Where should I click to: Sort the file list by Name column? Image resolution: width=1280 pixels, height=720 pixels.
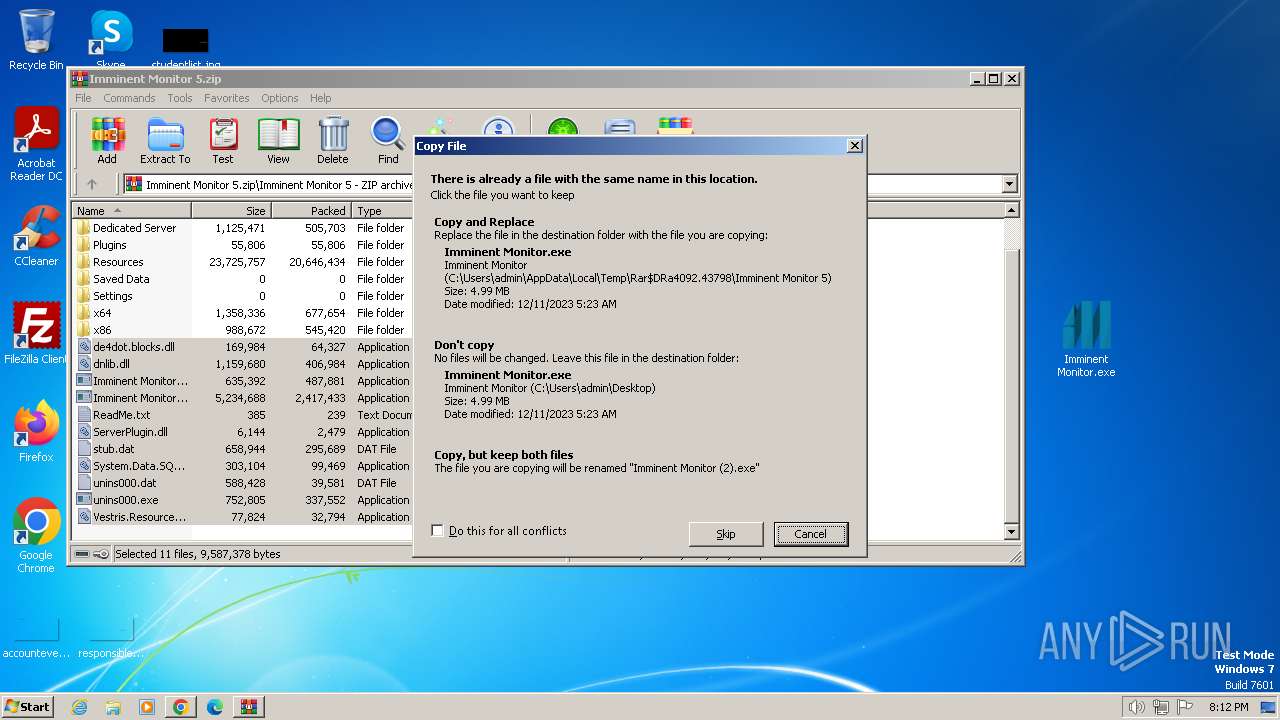131,211
